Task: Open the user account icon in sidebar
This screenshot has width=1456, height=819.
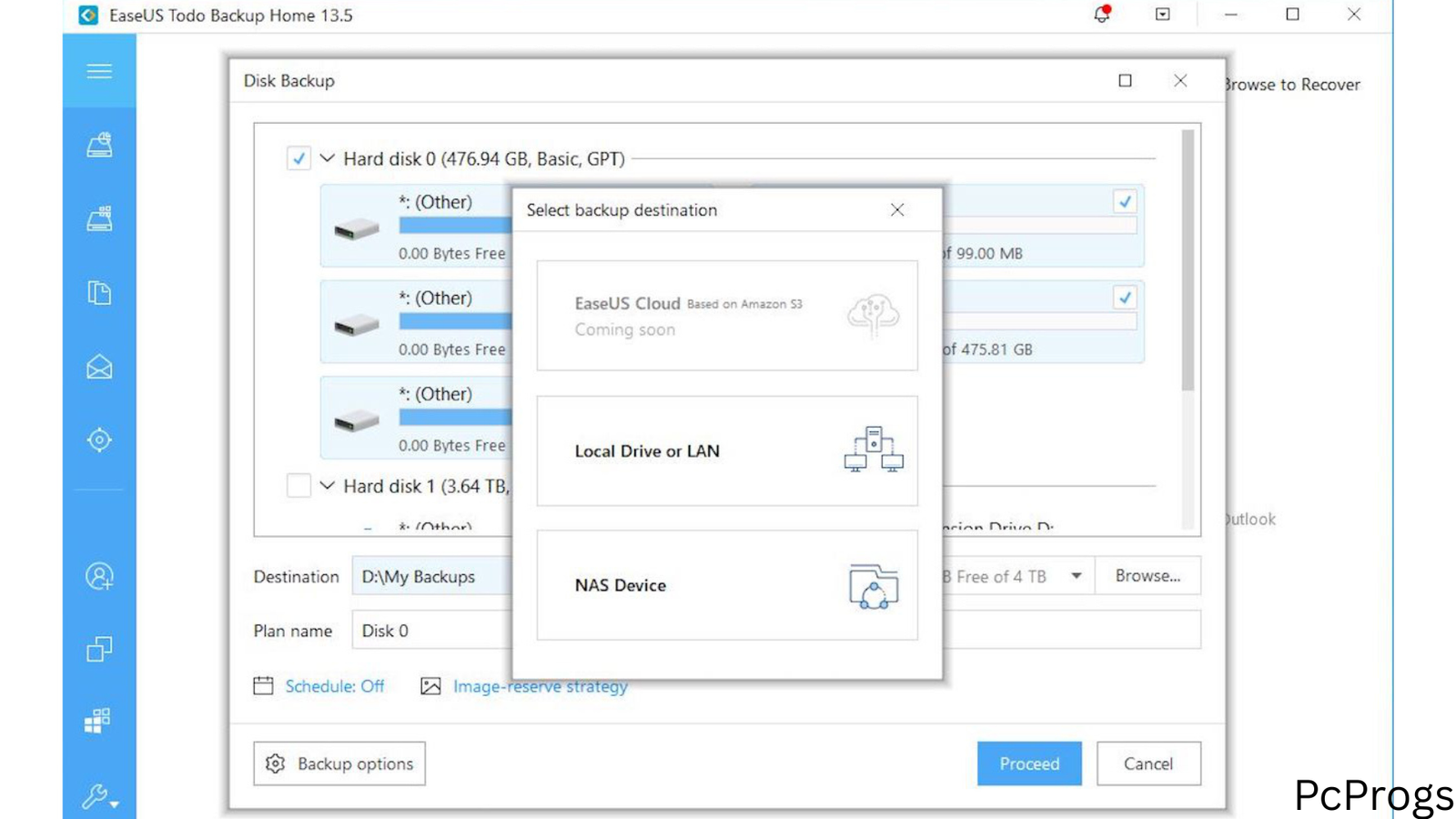Action: pyautogui.click(x=99, y=576)
